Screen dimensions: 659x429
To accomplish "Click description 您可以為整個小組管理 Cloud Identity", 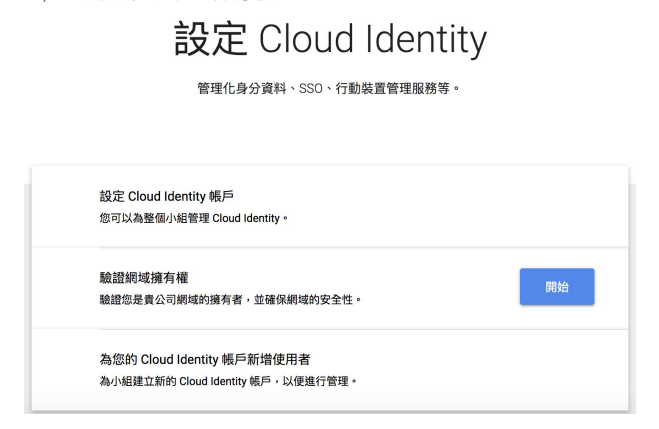I will 194,218.
